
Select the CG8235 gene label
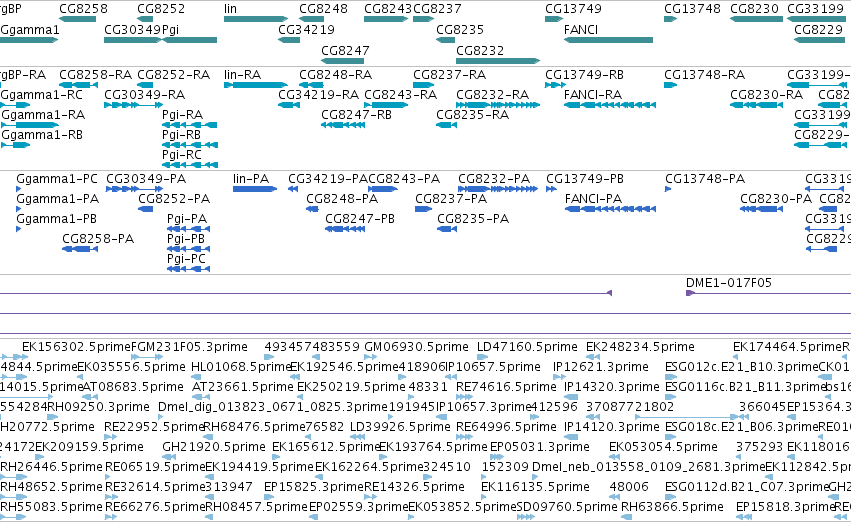click(x=460, y=30)
